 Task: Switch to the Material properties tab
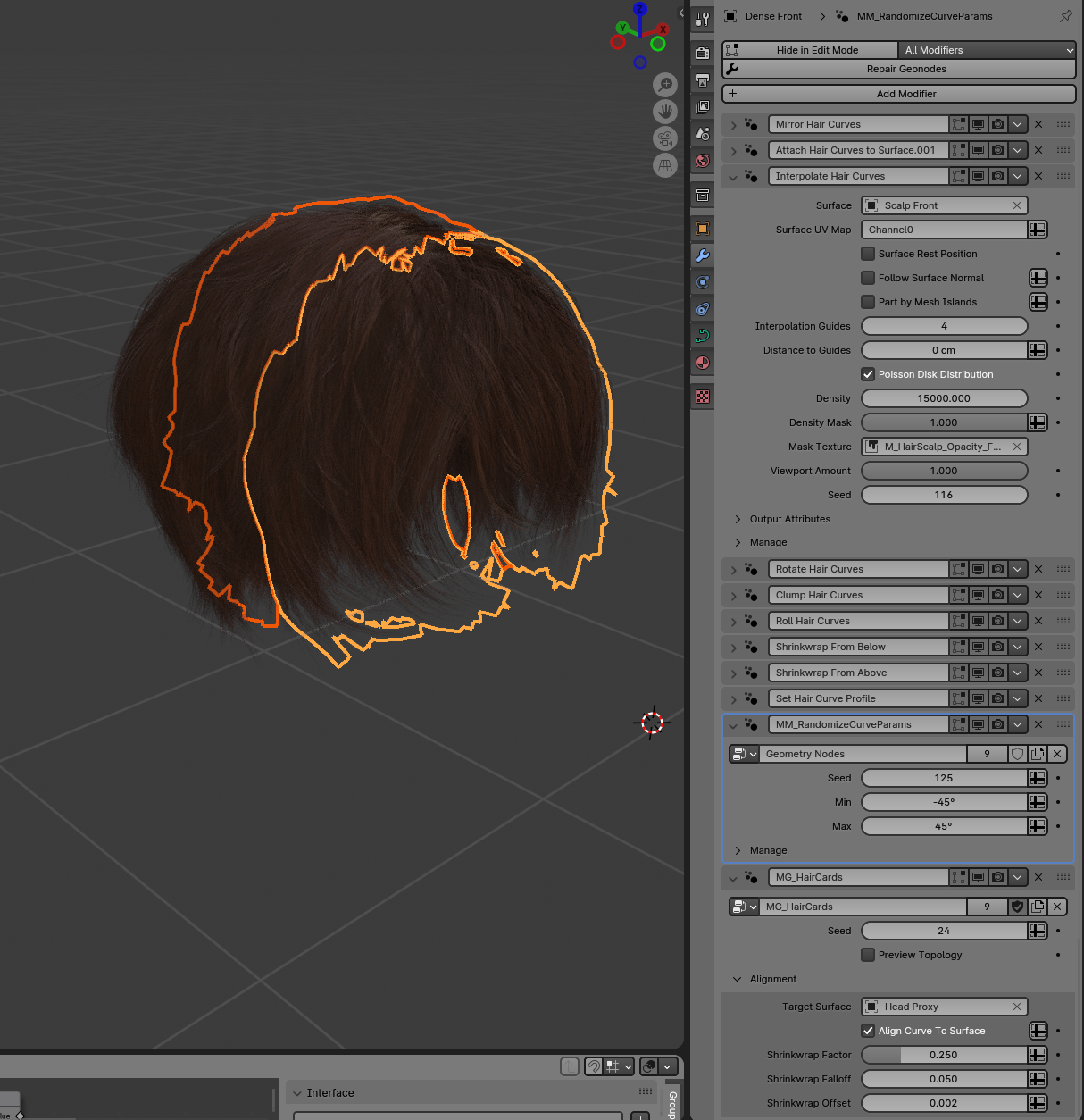click(x=703, y=363)
